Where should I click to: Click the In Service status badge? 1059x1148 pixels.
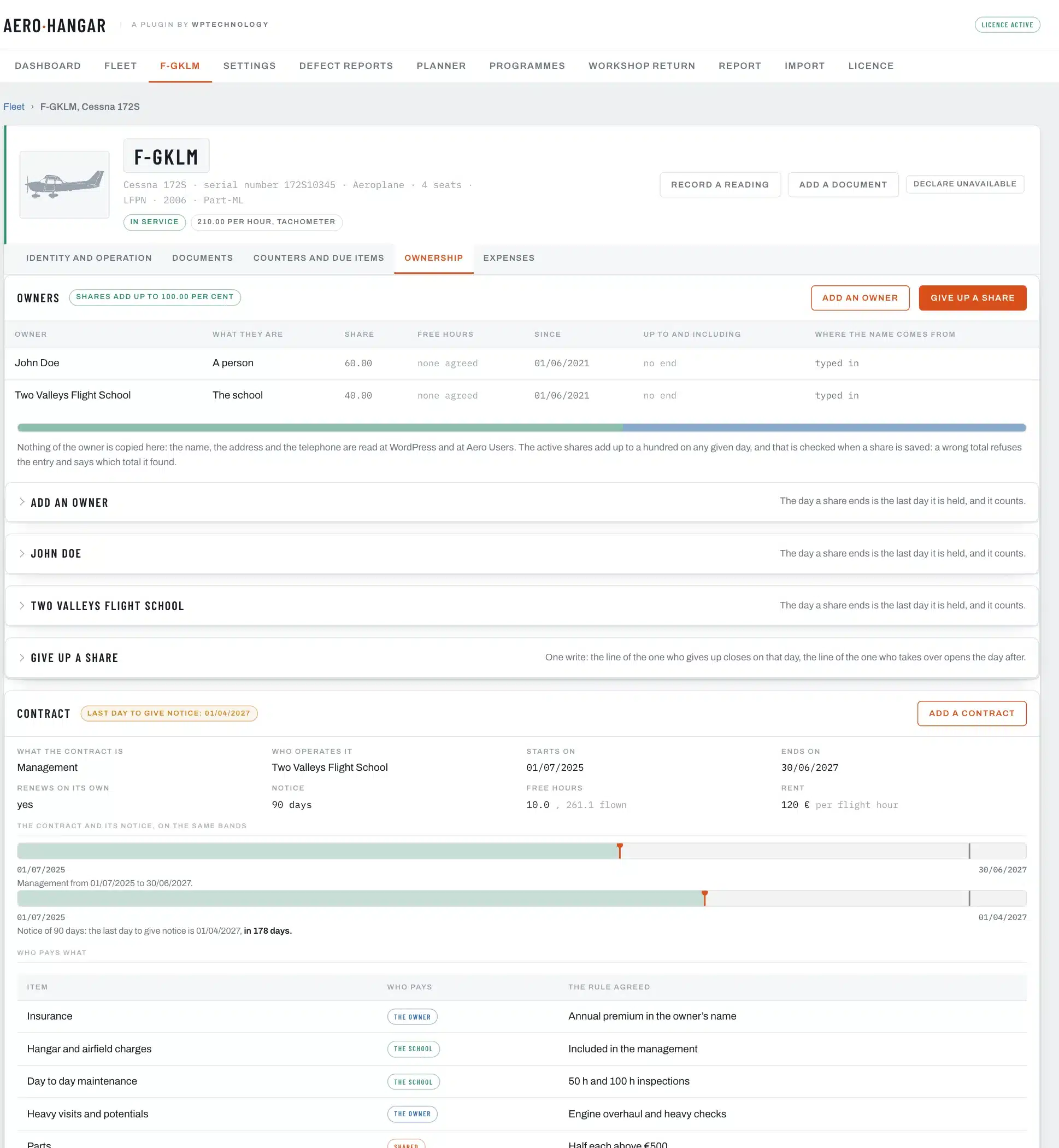[154, 222]
